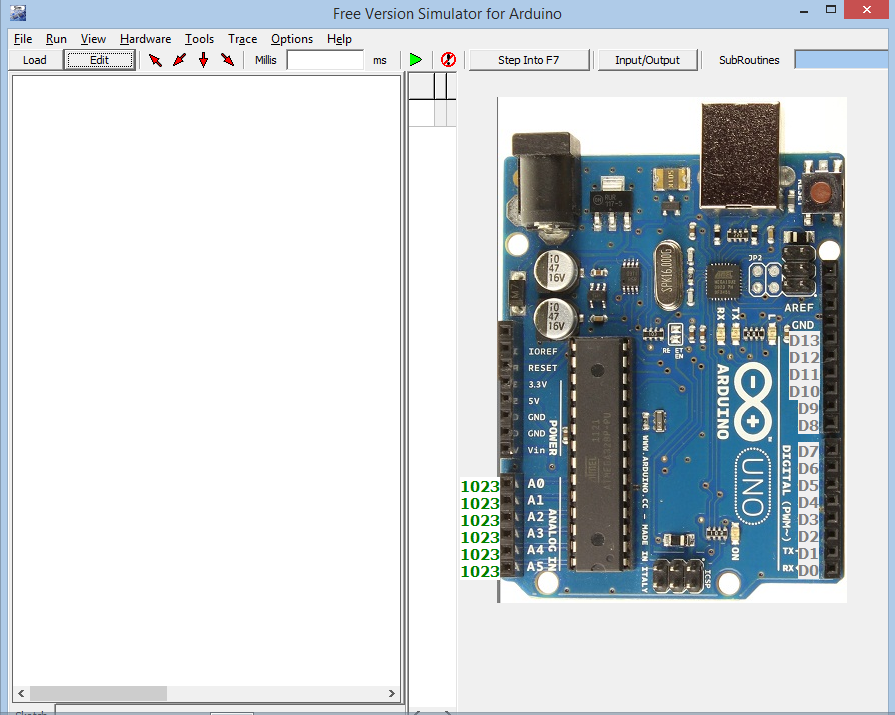The image size is (895, 715).
Task: Click the down-left red arrow icon
Action: (179, 60)
